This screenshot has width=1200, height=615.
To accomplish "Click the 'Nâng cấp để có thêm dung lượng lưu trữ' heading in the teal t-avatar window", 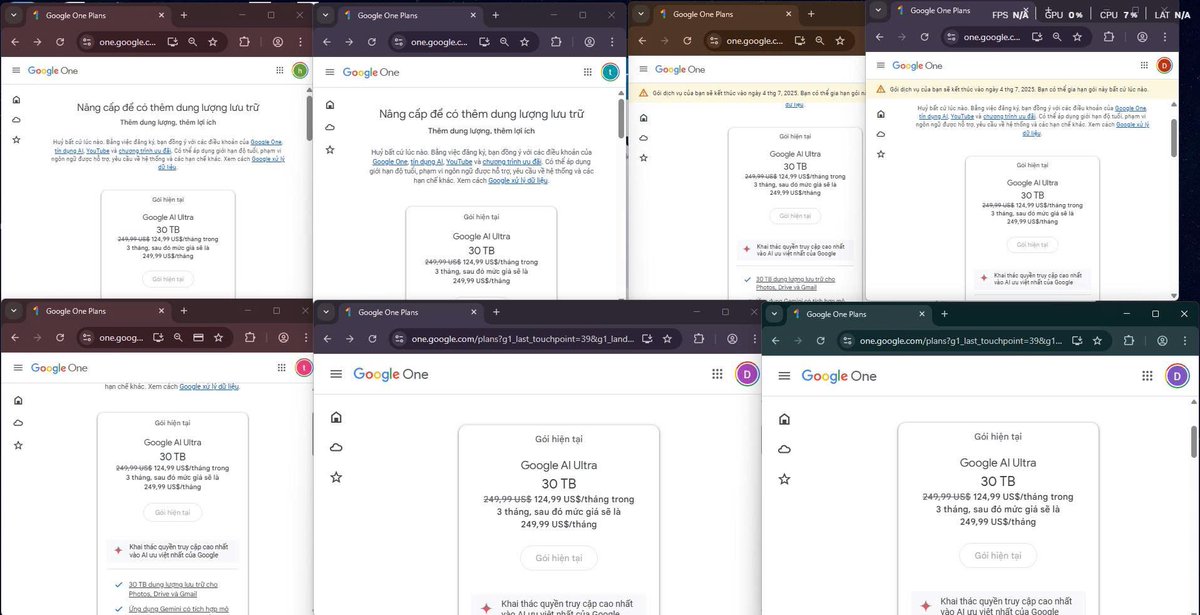I will pyautogui.click(x=481, y=114).
